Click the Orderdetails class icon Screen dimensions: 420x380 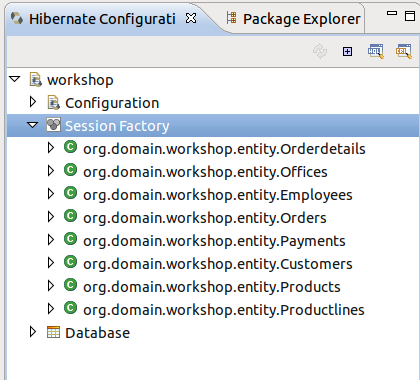[x=70, y=147]
